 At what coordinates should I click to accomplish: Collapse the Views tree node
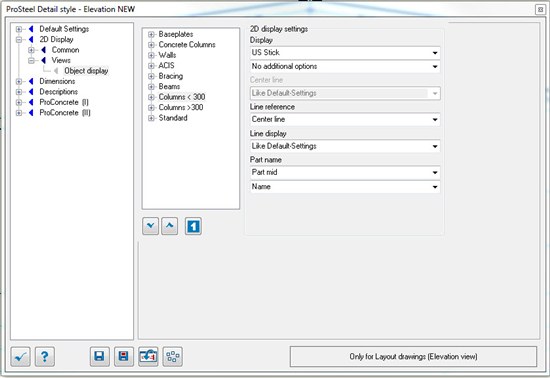point(31,61)
